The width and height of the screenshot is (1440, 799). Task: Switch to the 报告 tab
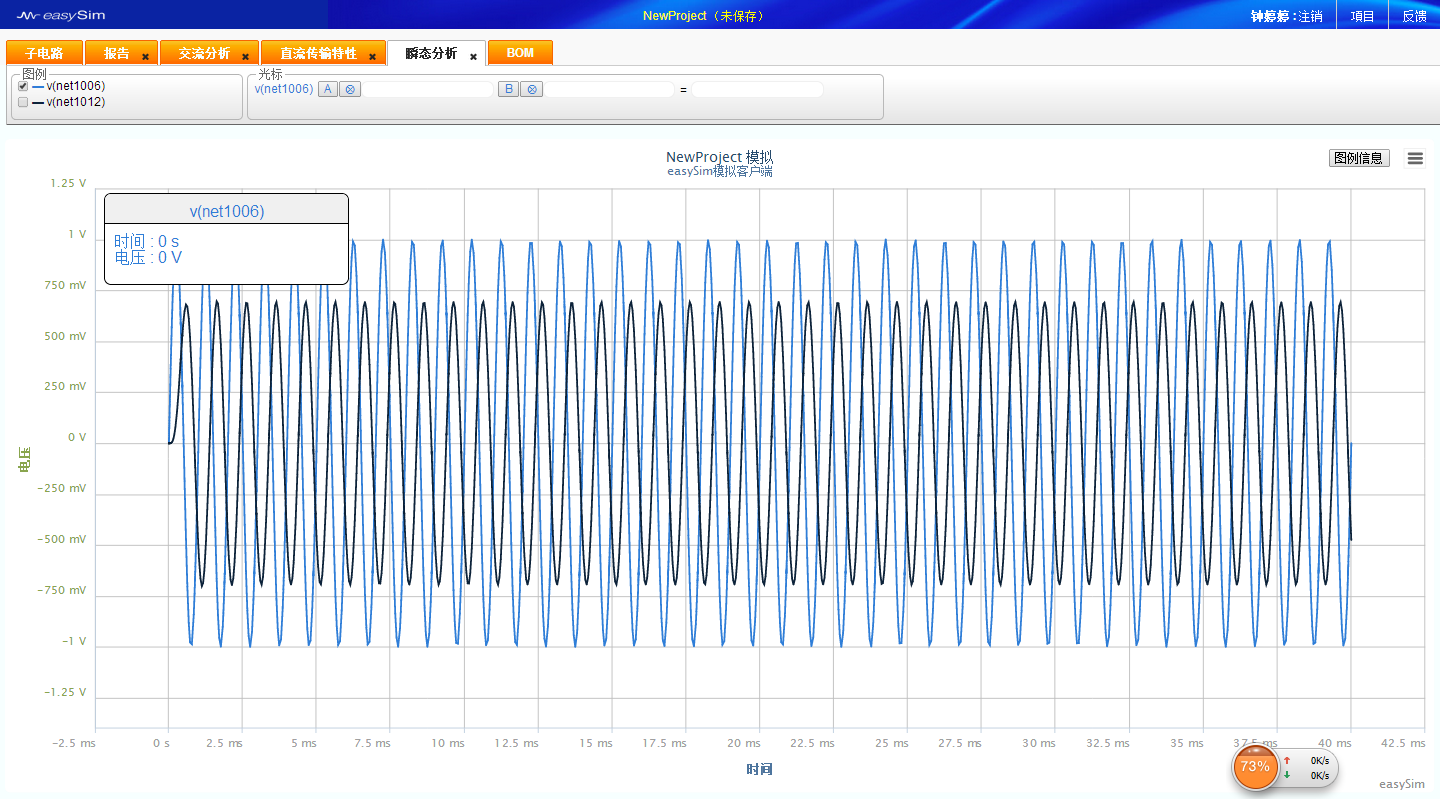(x=117, y=53)
